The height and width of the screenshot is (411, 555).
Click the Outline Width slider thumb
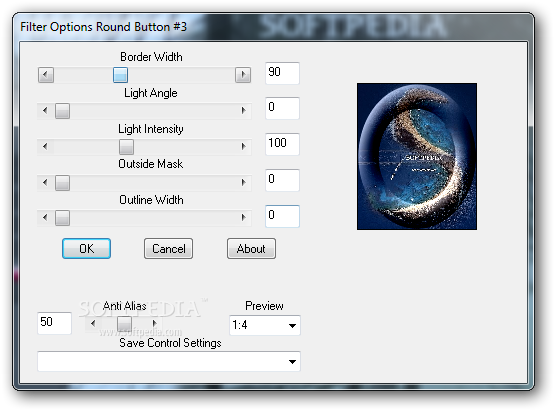tap(62, 217)
